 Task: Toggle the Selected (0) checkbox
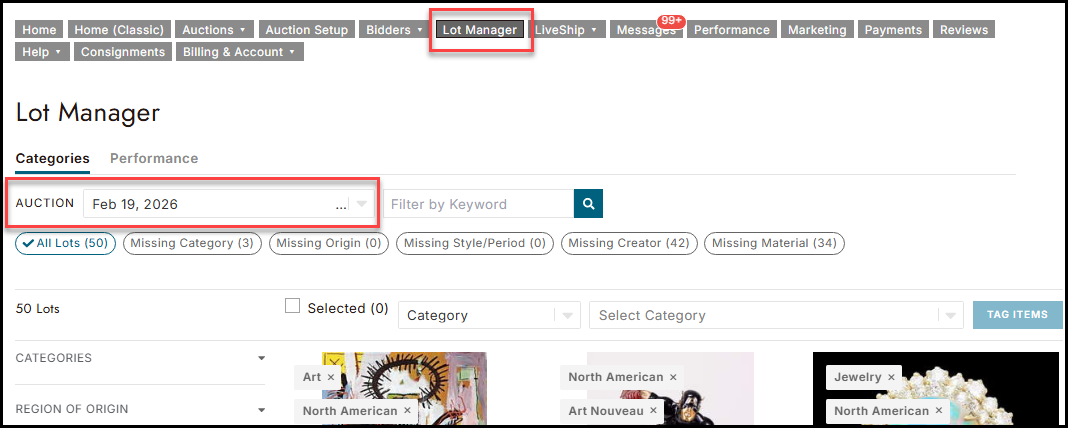pos(292,306)
